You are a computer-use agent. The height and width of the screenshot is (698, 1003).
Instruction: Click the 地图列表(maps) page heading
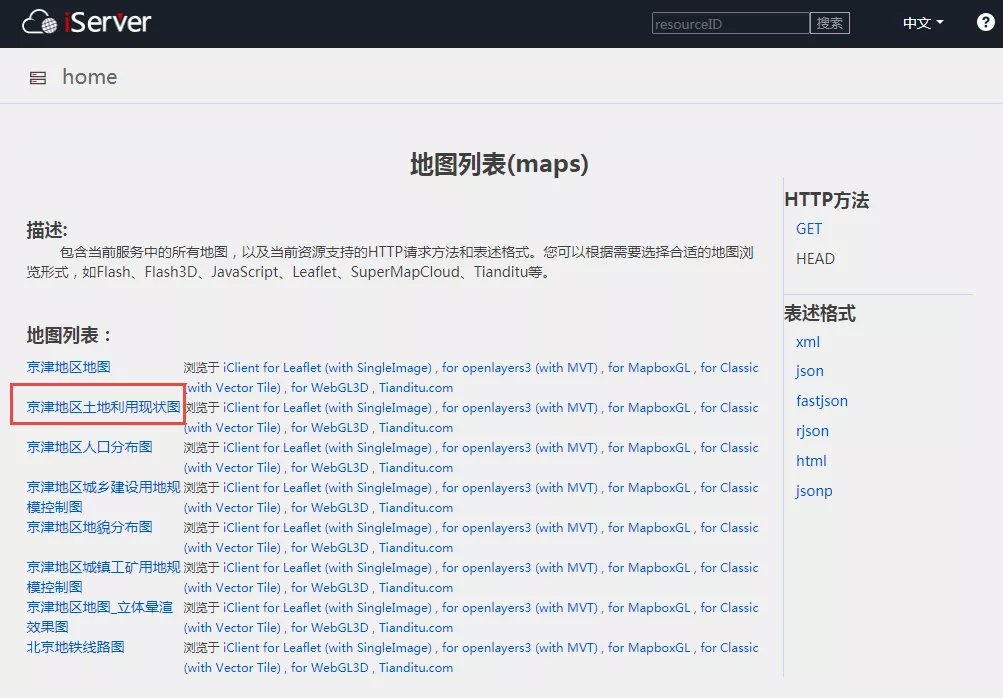[499, 164]
